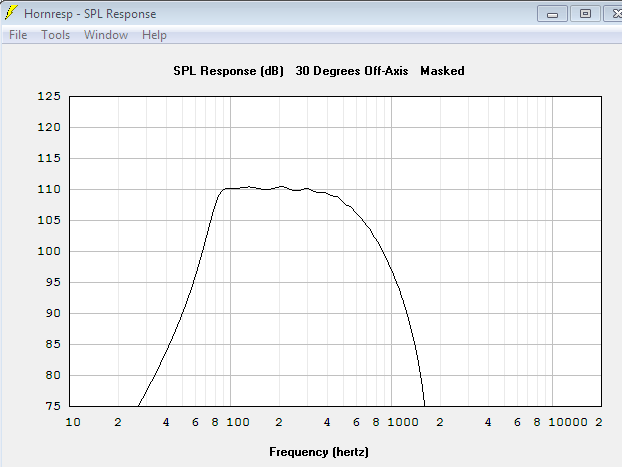622x467 pixels.
Task: Click the 110 dB axis value
Action: coord(49,189)
